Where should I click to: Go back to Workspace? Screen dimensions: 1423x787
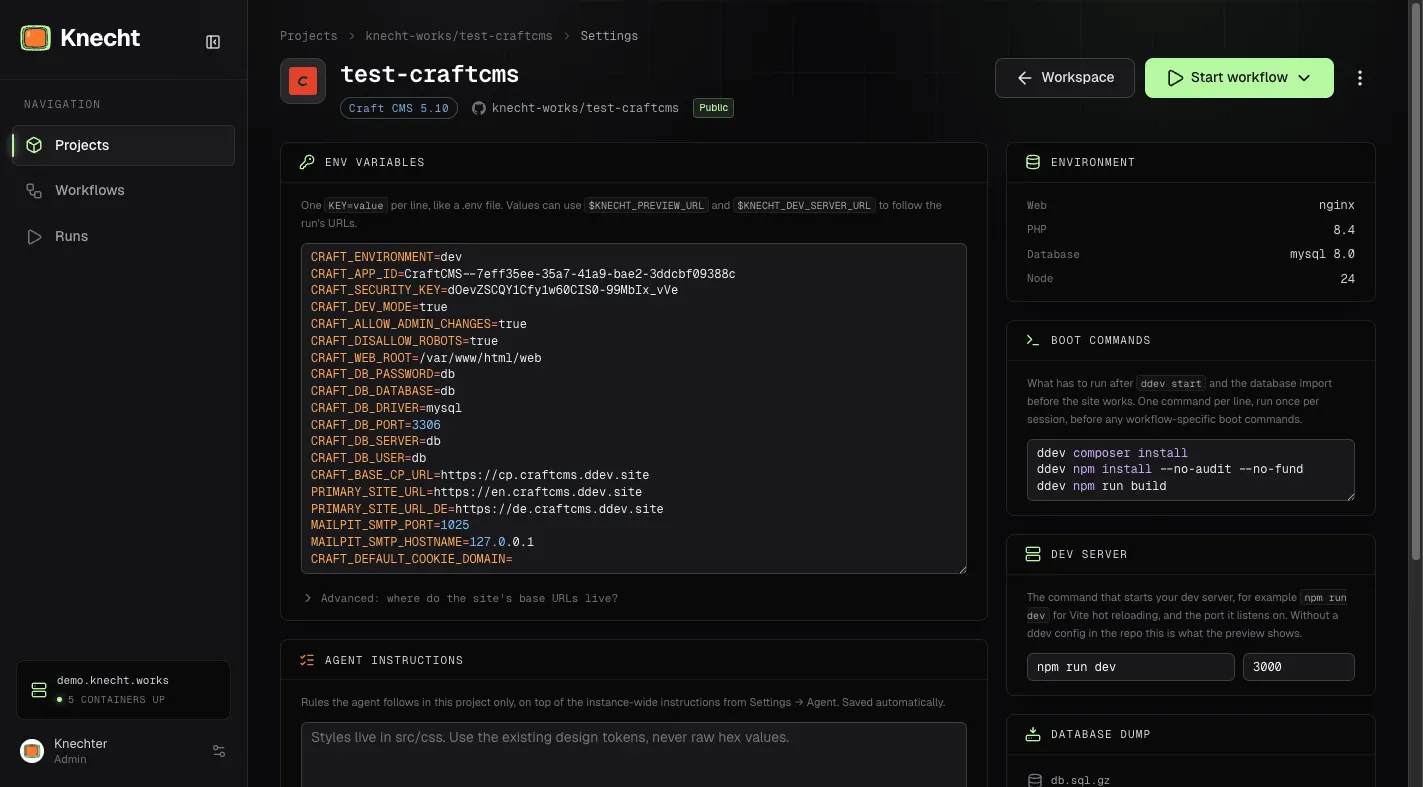[x=1065, y=78]
